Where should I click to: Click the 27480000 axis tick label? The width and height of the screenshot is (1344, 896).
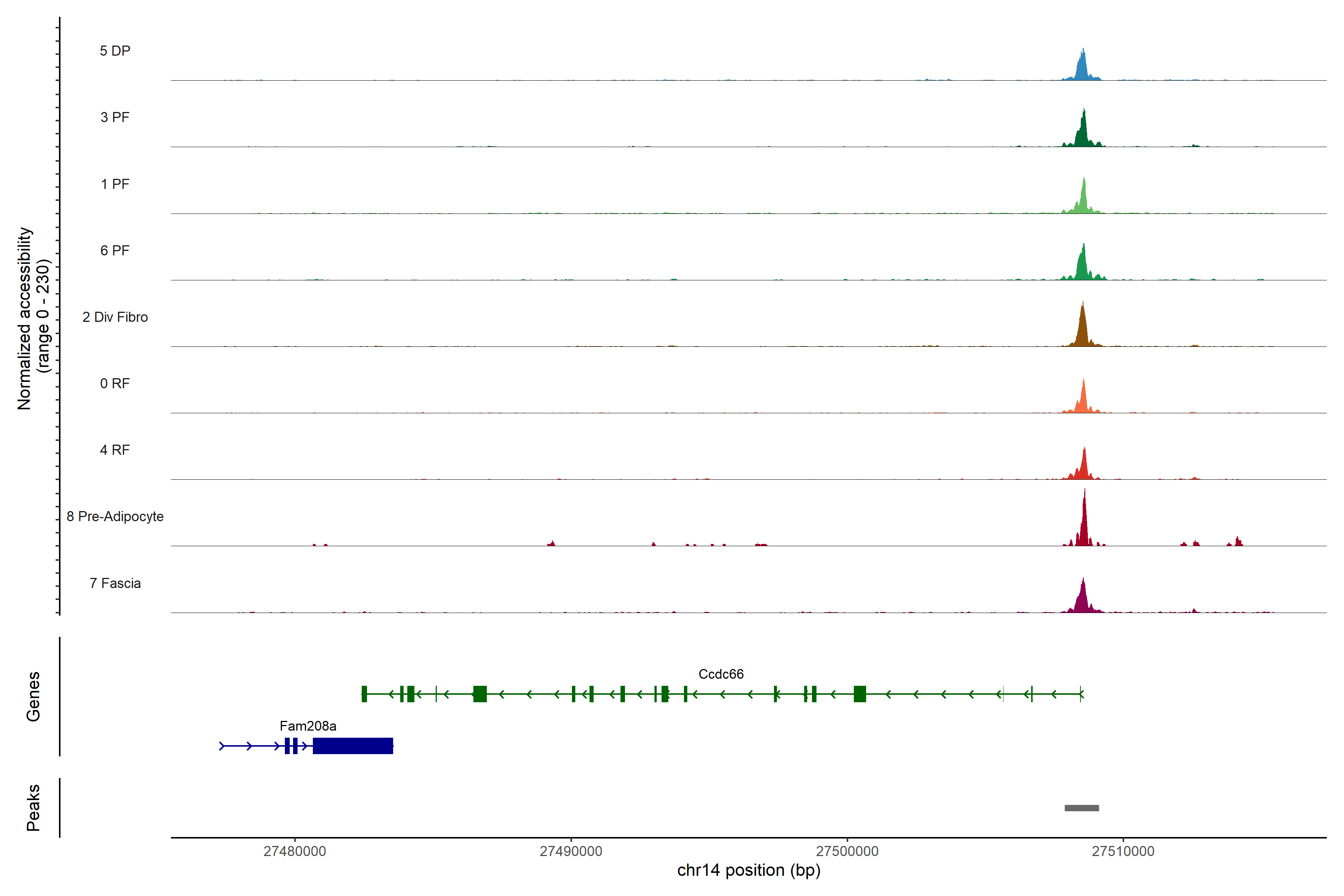pos(294,851)
